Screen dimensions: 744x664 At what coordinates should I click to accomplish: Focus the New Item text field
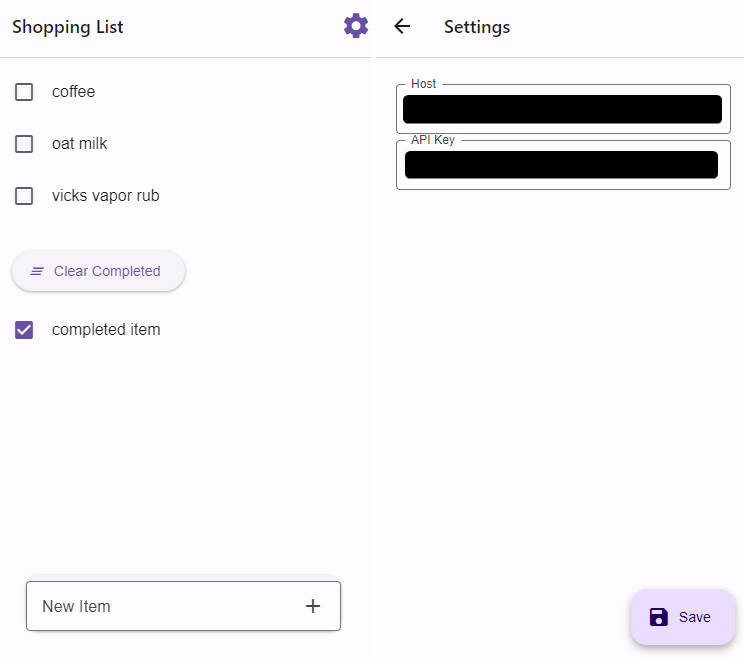pos(160,606)
